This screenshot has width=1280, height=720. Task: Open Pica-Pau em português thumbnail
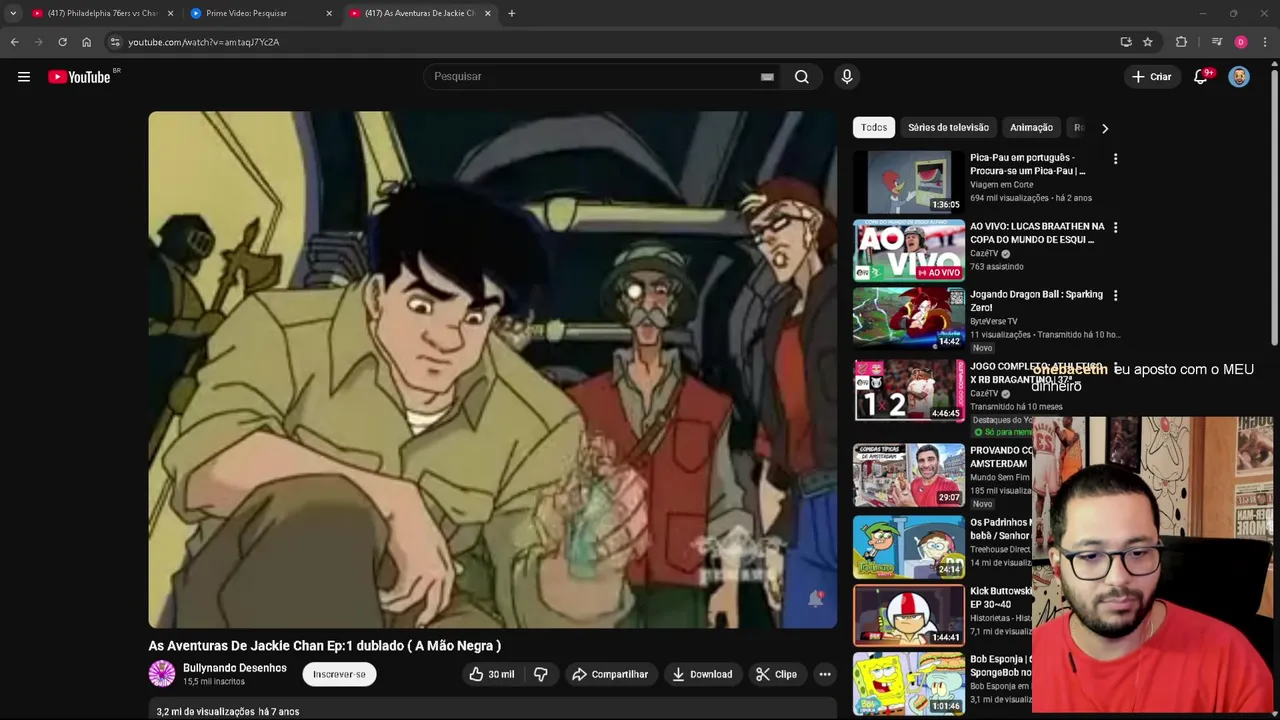tap(909, 181)
